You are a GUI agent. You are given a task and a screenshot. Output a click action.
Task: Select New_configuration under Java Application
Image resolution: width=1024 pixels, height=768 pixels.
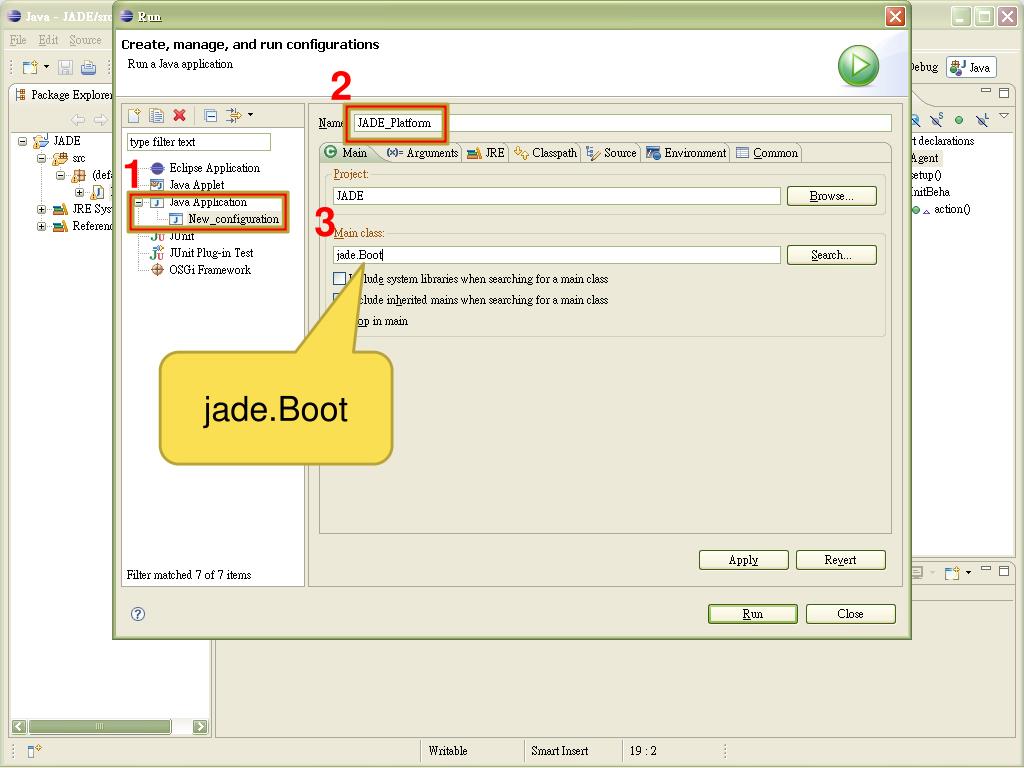click(233, 219)
